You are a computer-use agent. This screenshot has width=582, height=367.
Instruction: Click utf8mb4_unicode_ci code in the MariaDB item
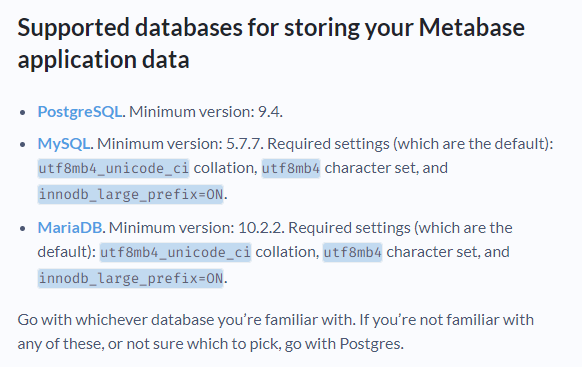tap(176, 252)
